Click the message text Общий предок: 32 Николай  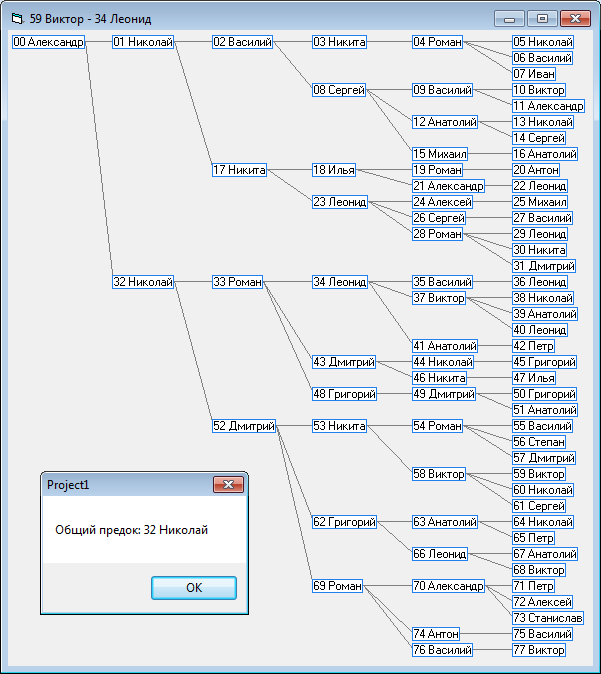(x=132, y=530)
